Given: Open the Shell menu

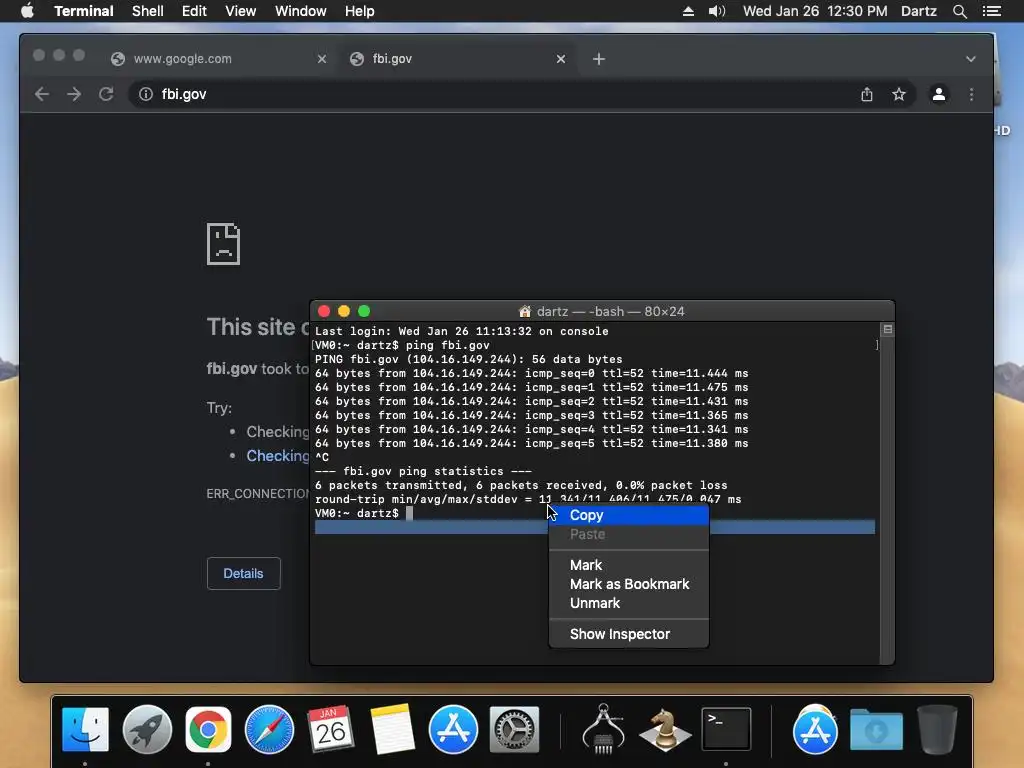Looking at the screenshot, I should pyautogui.click(x=148, y=11).
